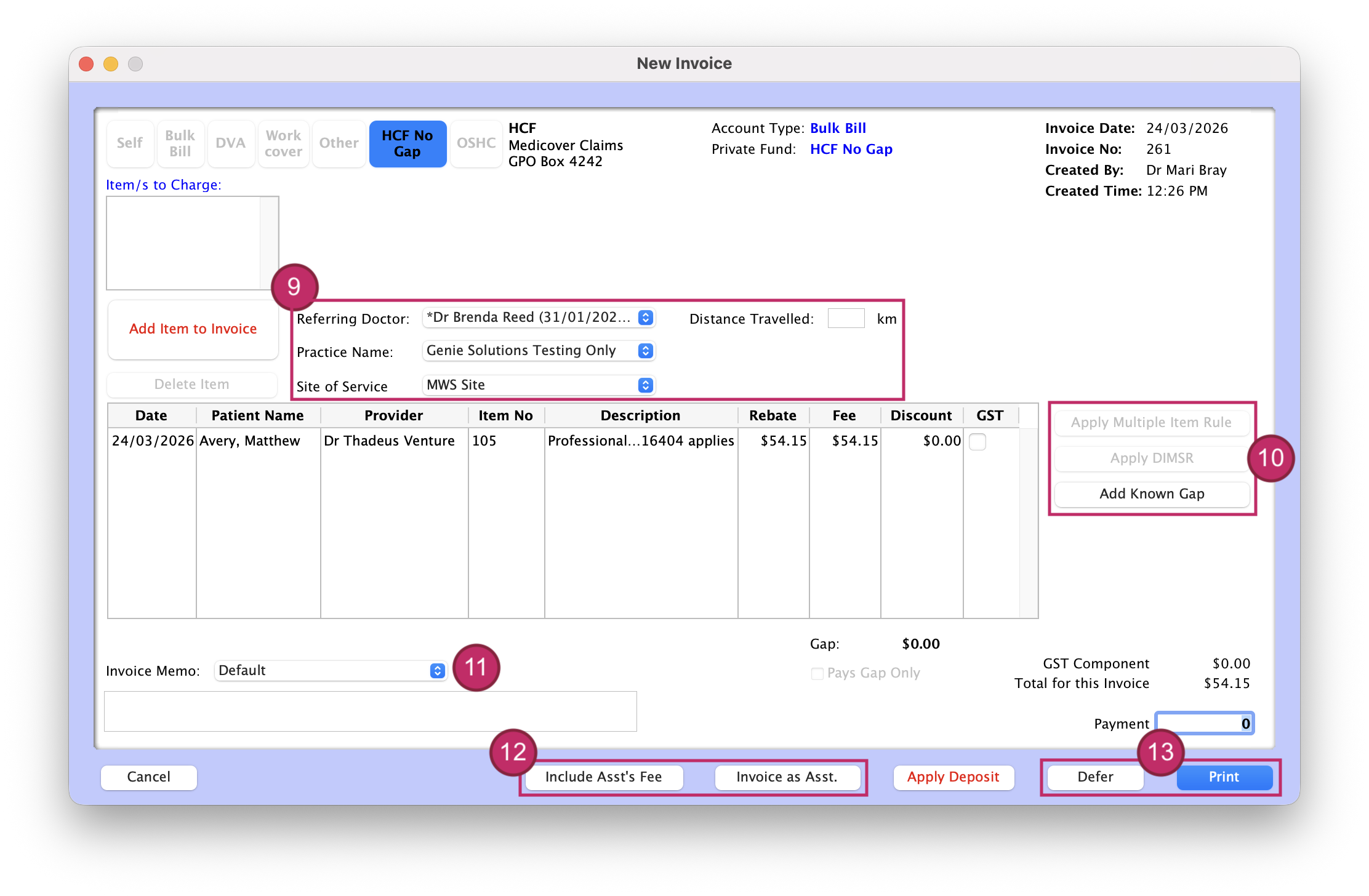Viewport: 1369px width, 896px height.
Task: Select the Work cover tab
Action: 283,143
